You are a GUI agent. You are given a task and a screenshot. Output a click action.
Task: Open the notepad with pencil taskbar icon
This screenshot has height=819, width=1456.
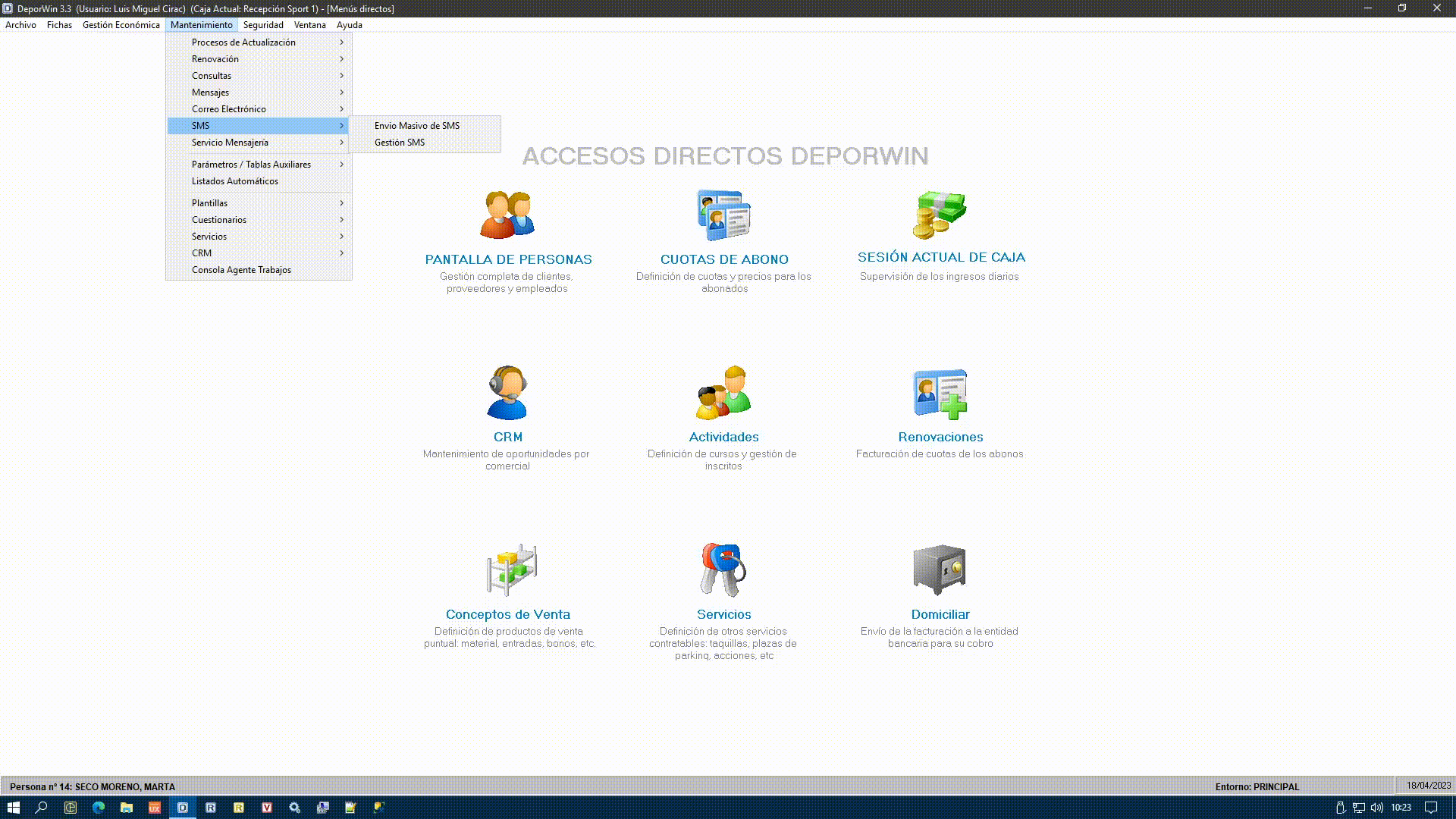click(350, 808)
